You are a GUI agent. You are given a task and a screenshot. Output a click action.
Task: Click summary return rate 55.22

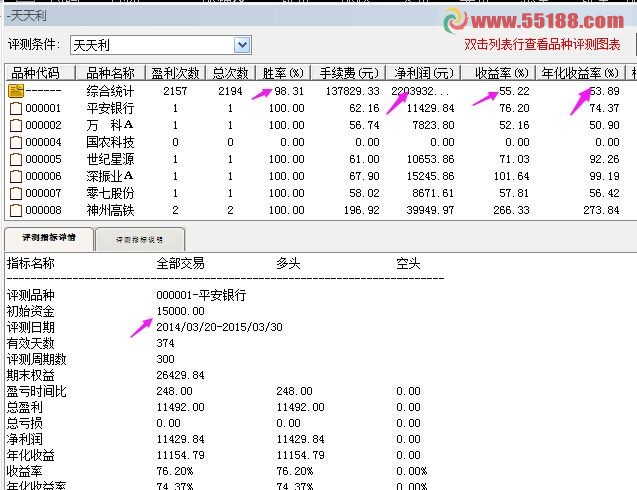(514, 91)
